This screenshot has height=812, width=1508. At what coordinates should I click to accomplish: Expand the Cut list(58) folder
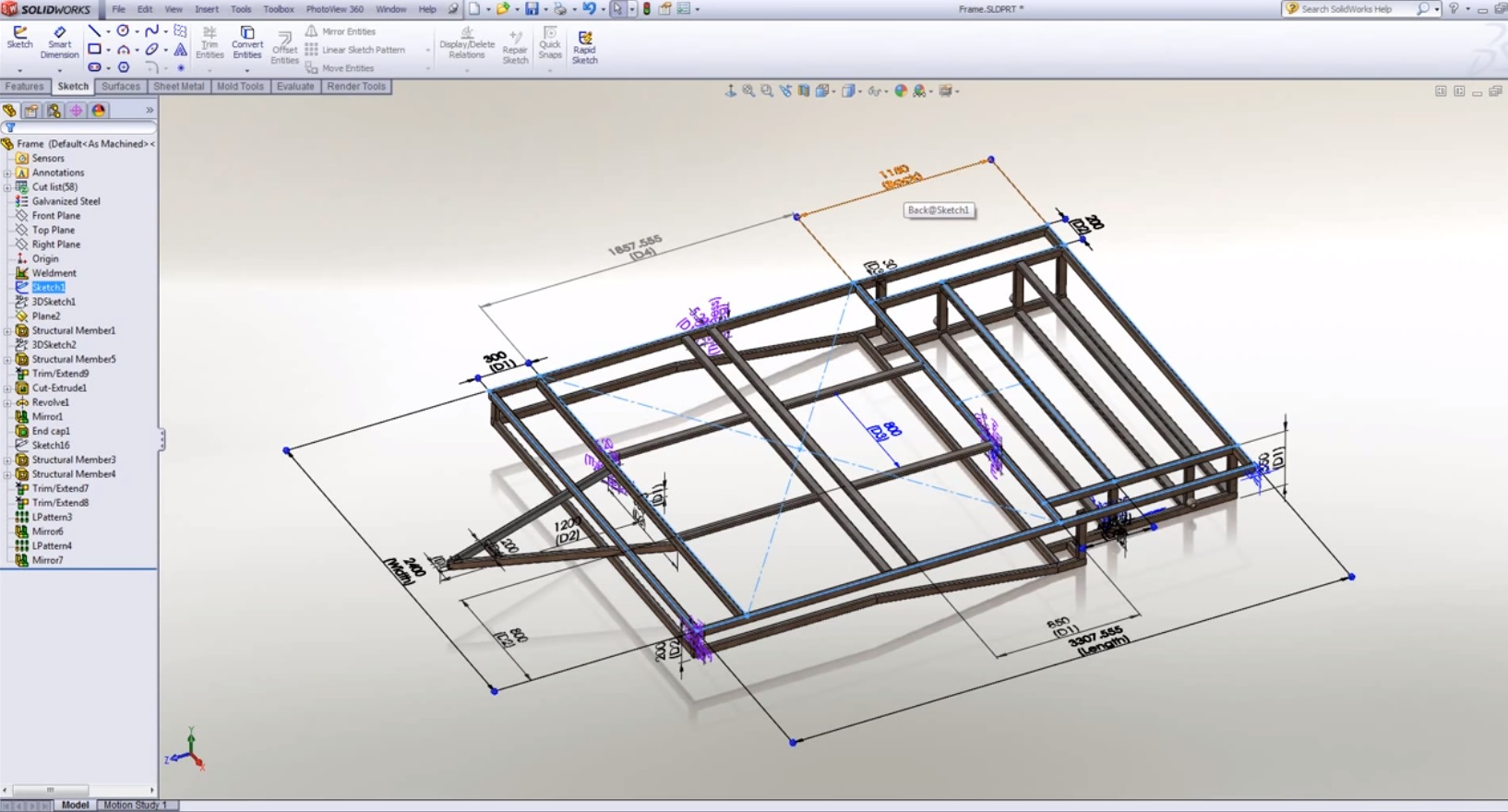point(7,187)
